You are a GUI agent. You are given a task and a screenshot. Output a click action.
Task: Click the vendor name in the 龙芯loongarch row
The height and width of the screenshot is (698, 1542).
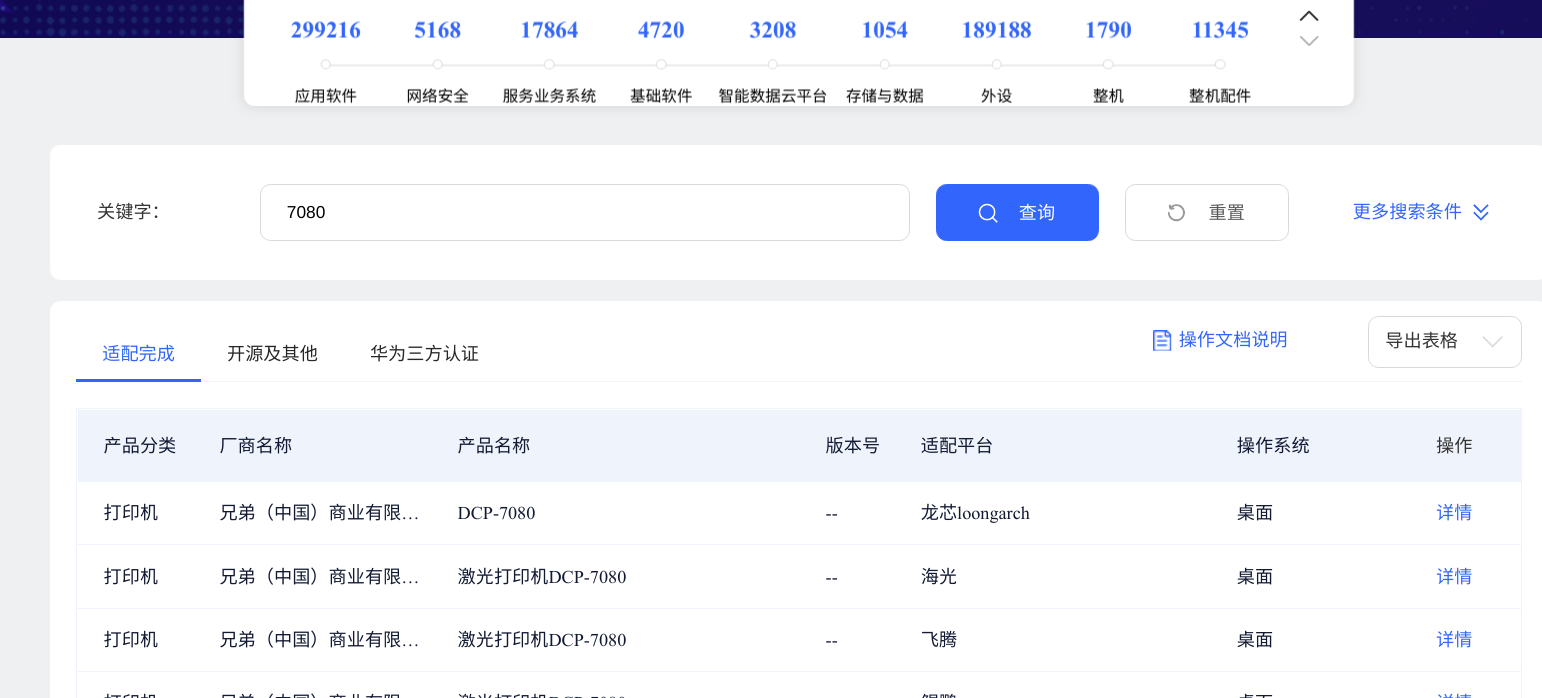click(x=319, y=513)
